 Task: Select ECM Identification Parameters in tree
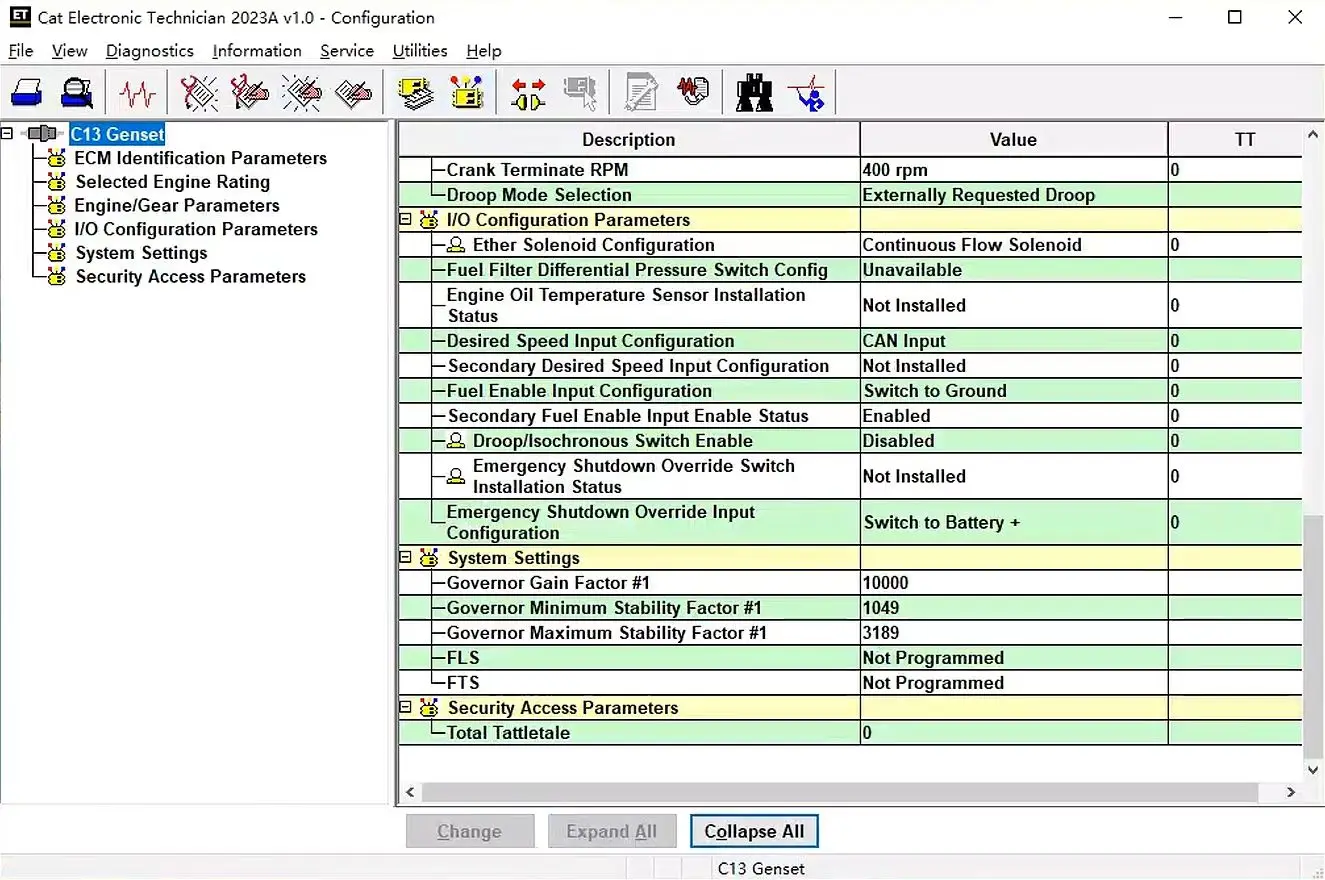pyautogui.click(x=200, y=158)
